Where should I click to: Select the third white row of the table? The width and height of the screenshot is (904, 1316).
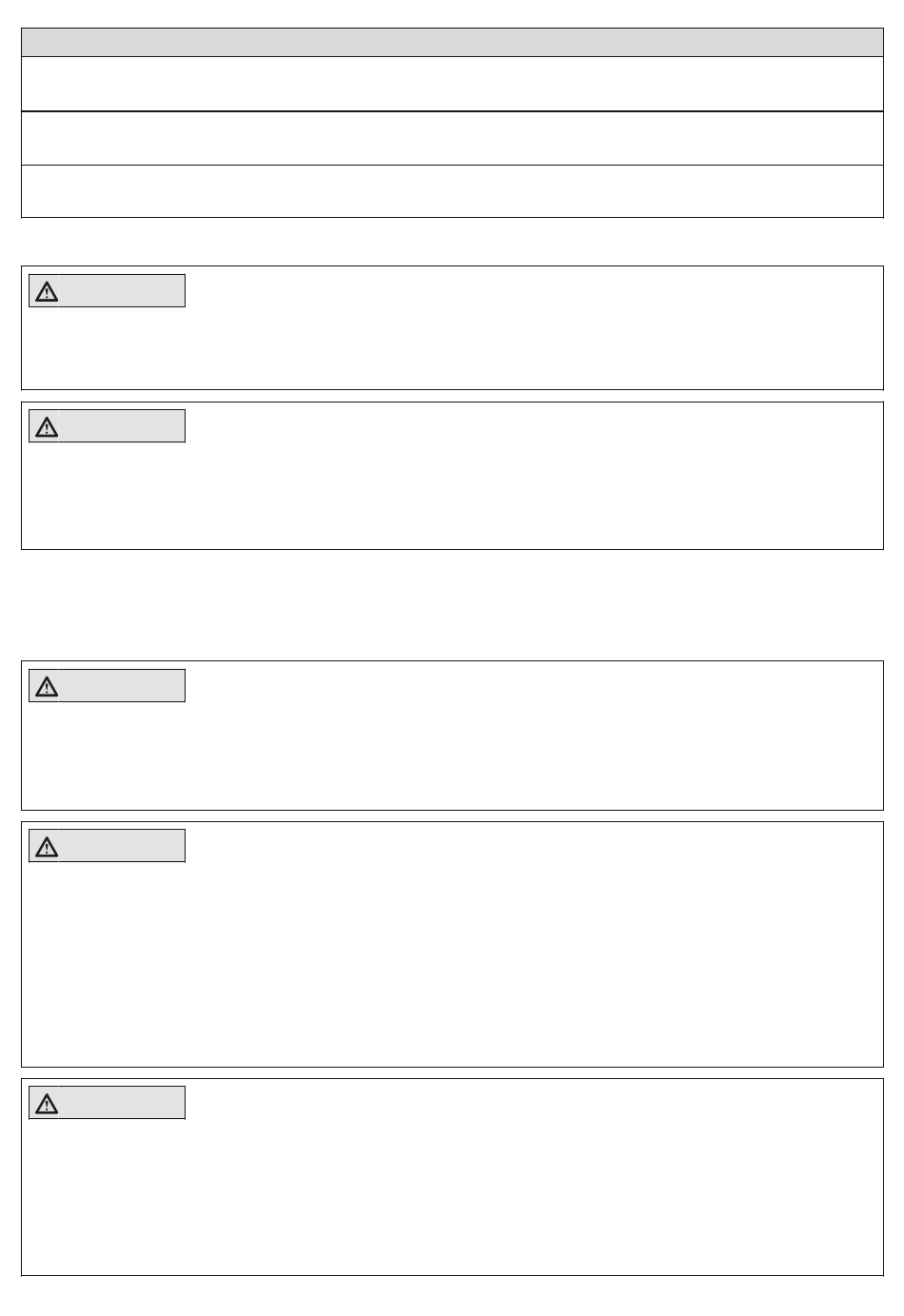coord(452,191)
